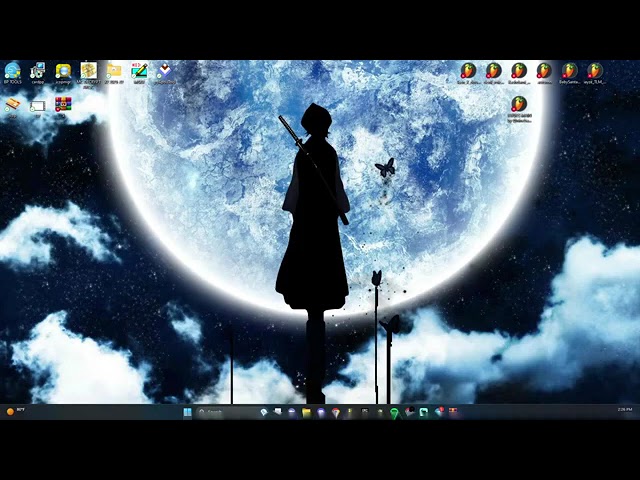
Task: Open the MC DECRYPT desktop icon
Action: click(89, 75)
